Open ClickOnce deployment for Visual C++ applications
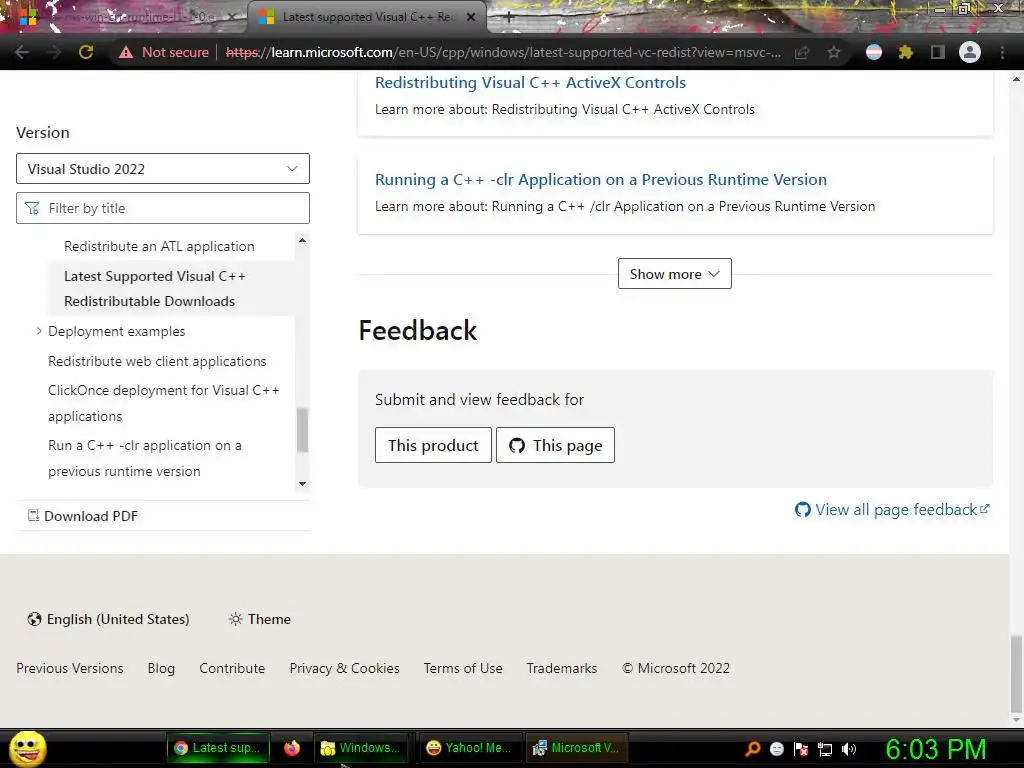Screen dimensions: 1024x768 (x=163, y=403)
